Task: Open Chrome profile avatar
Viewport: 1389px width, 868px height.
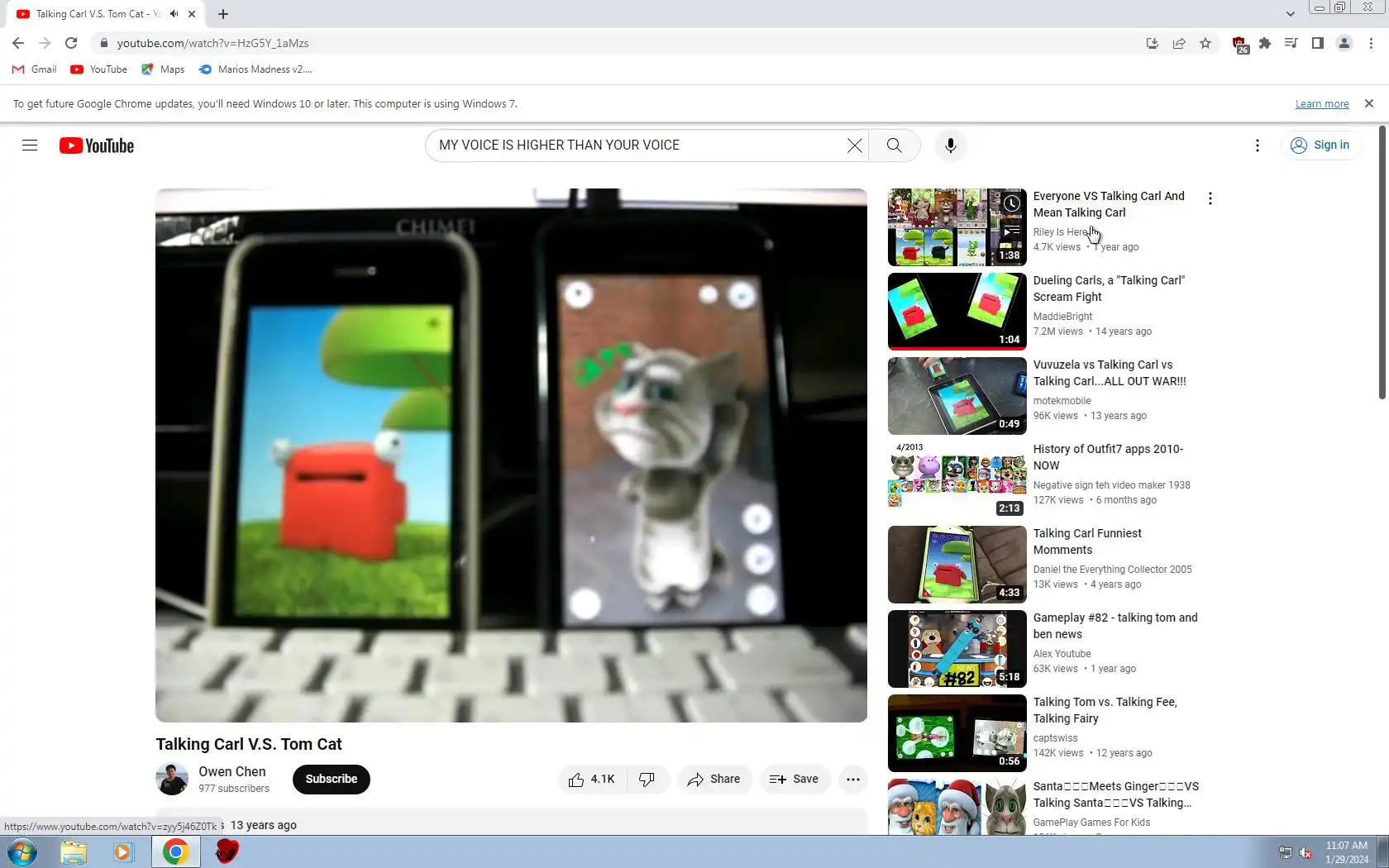Action: [x=1344, y=43]
